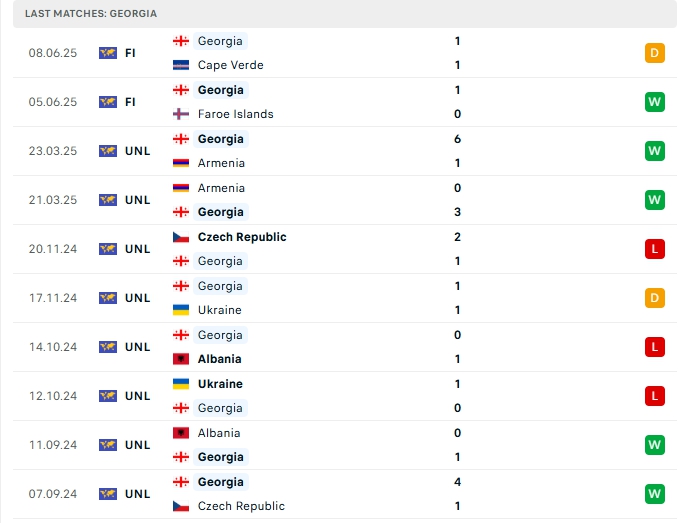
Task: Click the FI label for 05.06.25 match
Action: pos(130,102)
